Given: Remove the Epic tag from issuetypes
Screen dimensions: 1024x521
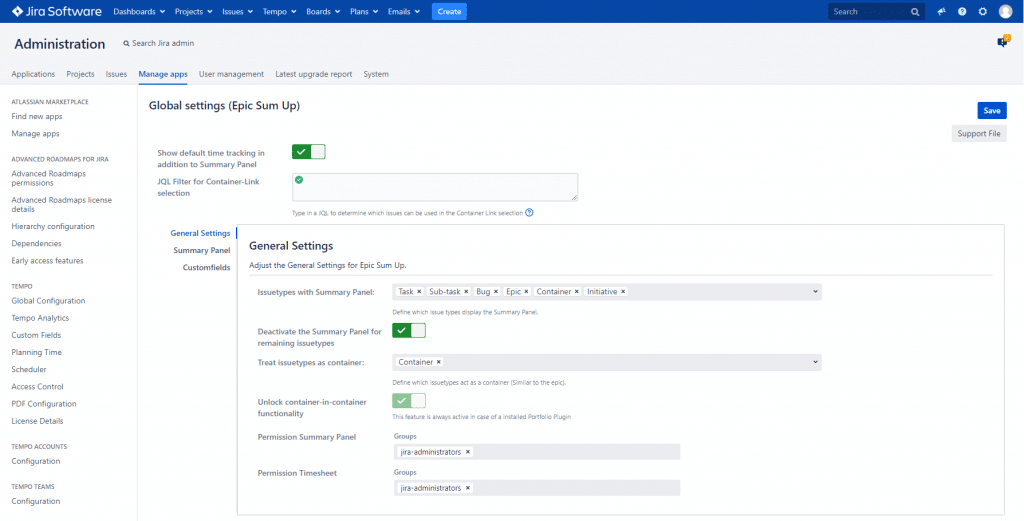Looking at the screenshot, I should [526, 292].
